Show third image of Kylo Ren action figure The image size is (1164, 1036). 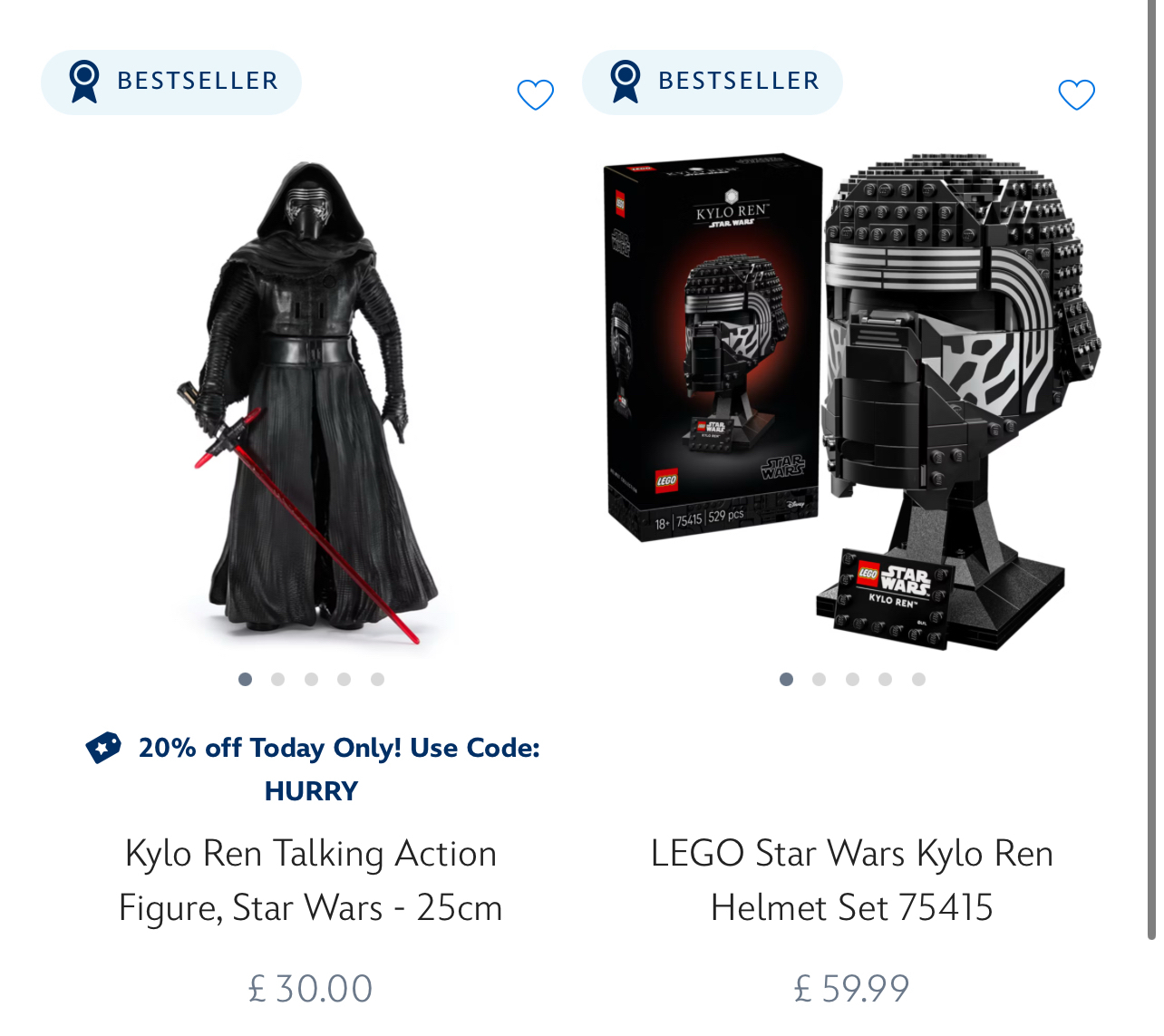(x=311, y=679)
